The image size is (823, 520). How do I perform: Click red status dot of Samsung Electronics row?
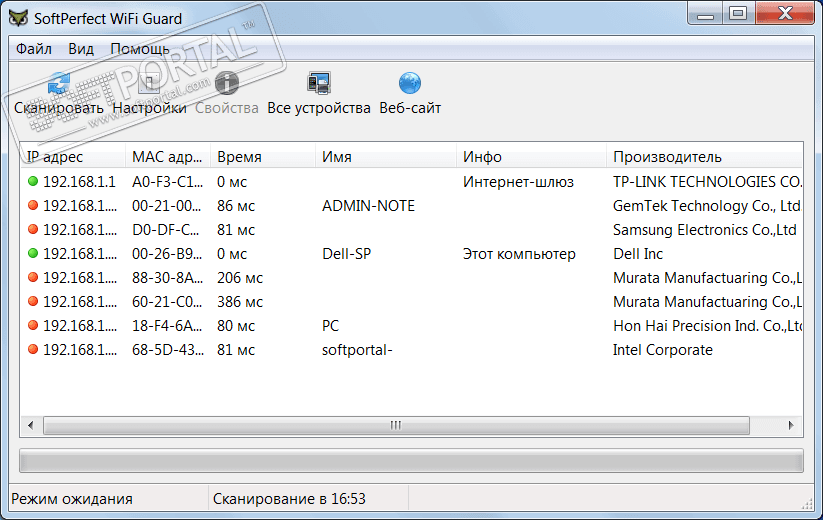point(33,230)
